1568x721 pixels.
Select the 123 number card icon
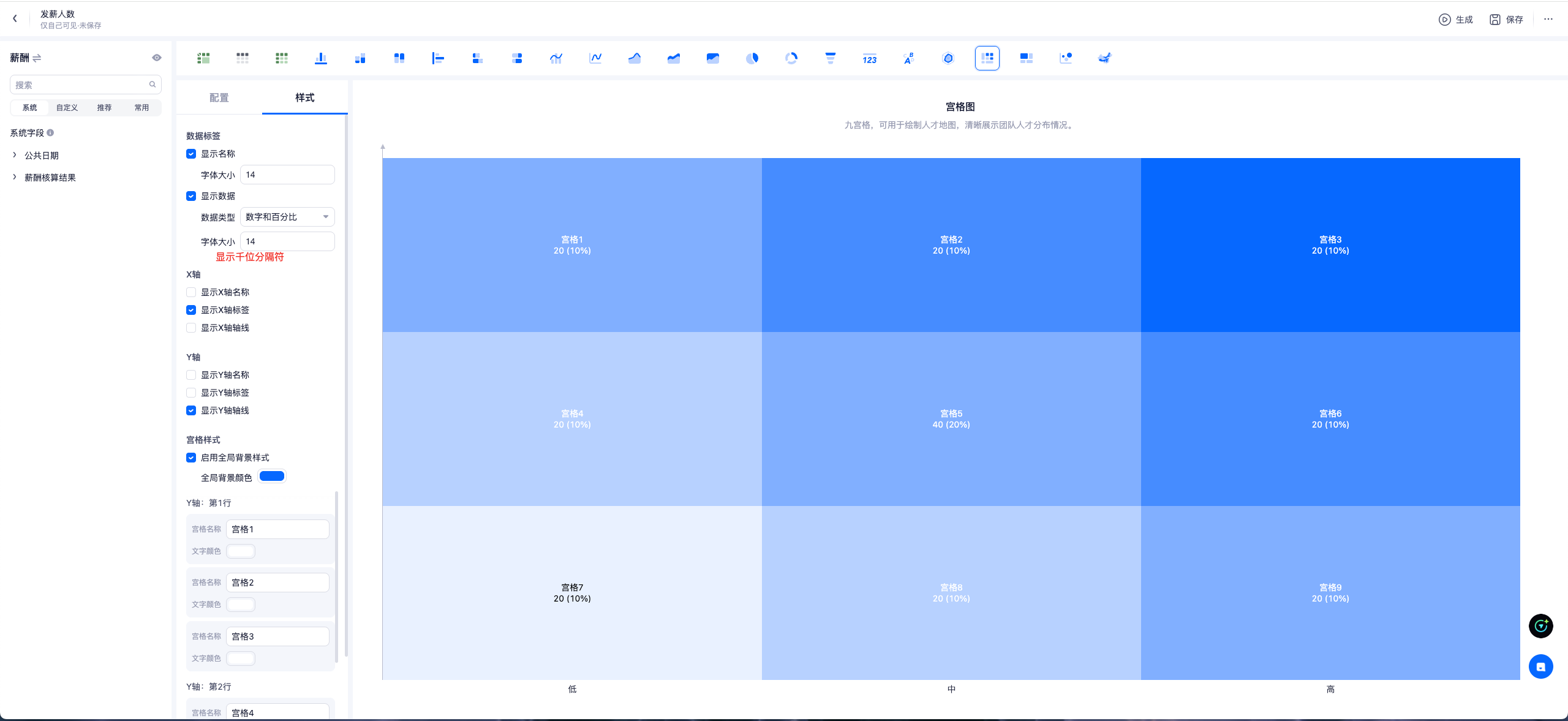pos(870,58)
